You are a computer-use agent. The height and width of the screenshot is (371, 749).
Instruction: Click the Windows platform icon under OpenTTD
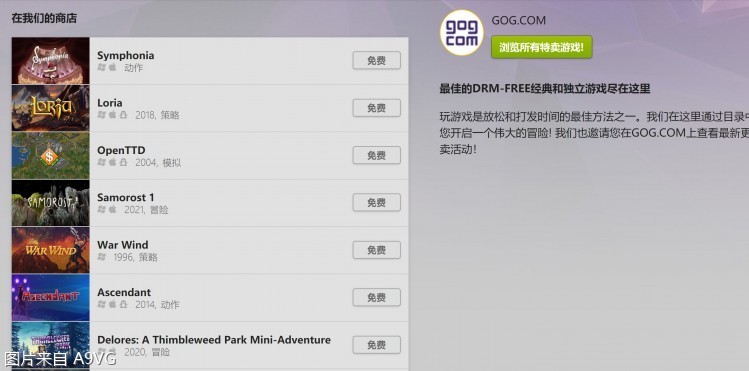coord(101,162)
